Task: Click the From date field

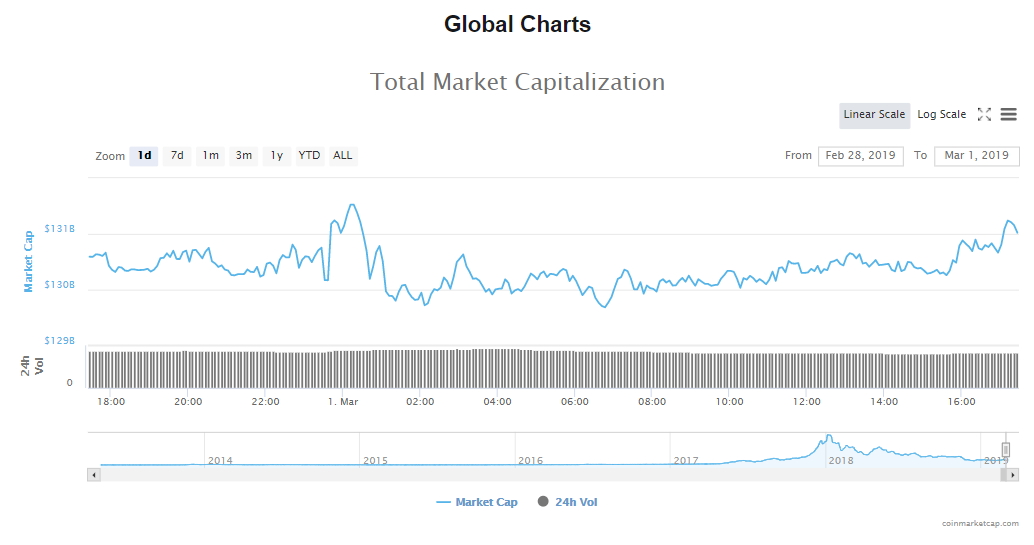Action: click(x=860, y=156)
